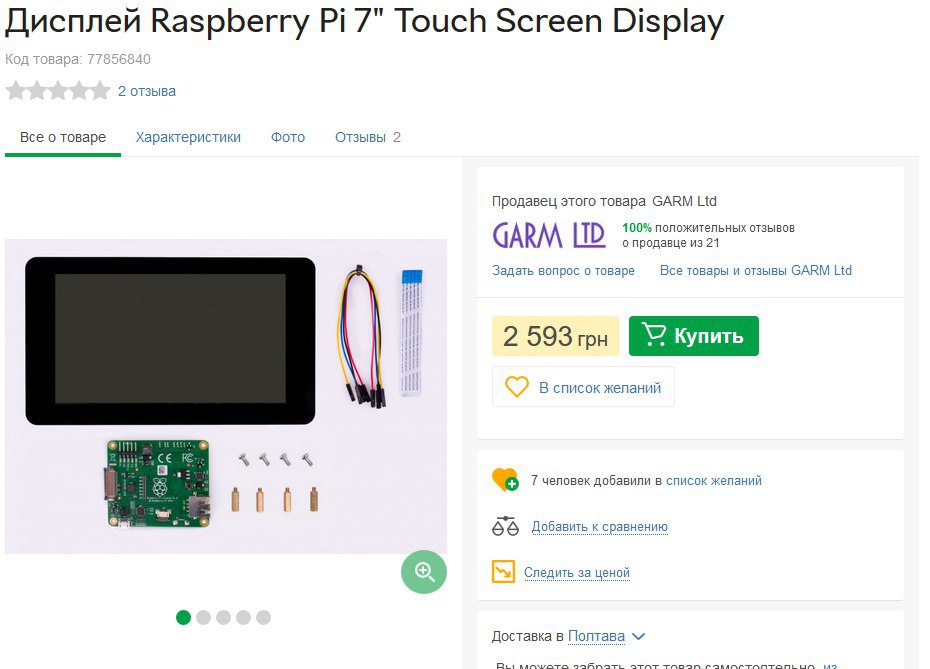Open the 2 отзыва reviews link
Viewport: 930px width, 669px height.
point(146,91)
